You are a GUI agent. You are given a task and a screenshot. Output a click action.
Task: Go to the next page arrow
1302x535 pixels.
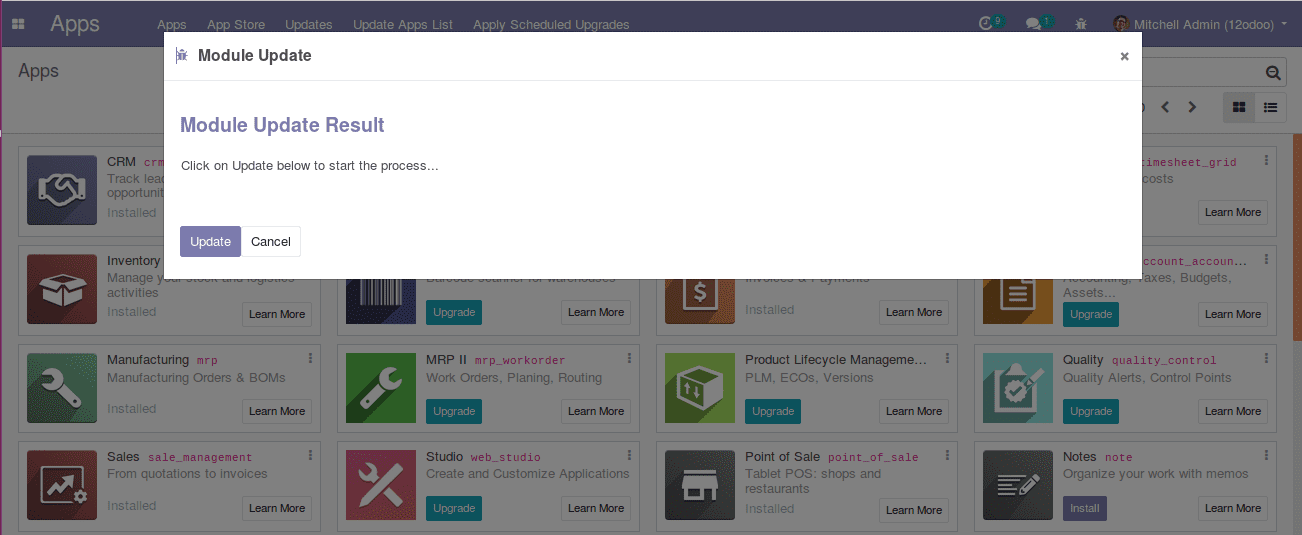pos(1192,107)
